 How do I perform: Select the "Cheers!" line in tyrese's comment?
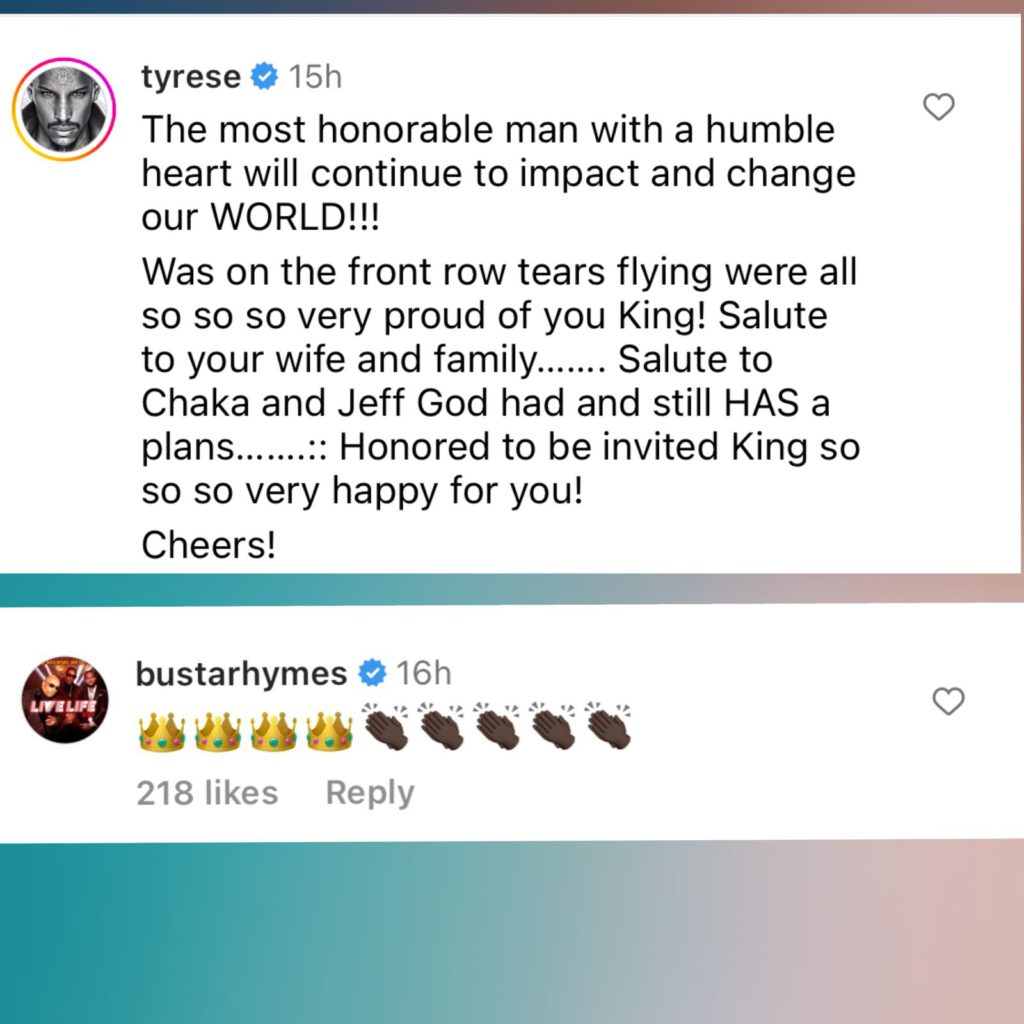click(x=209, y=545)
